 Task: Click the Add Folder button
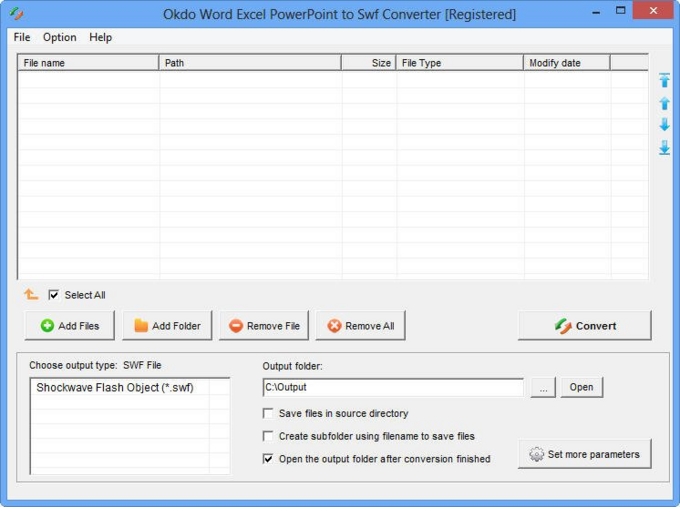pos(167,326)
